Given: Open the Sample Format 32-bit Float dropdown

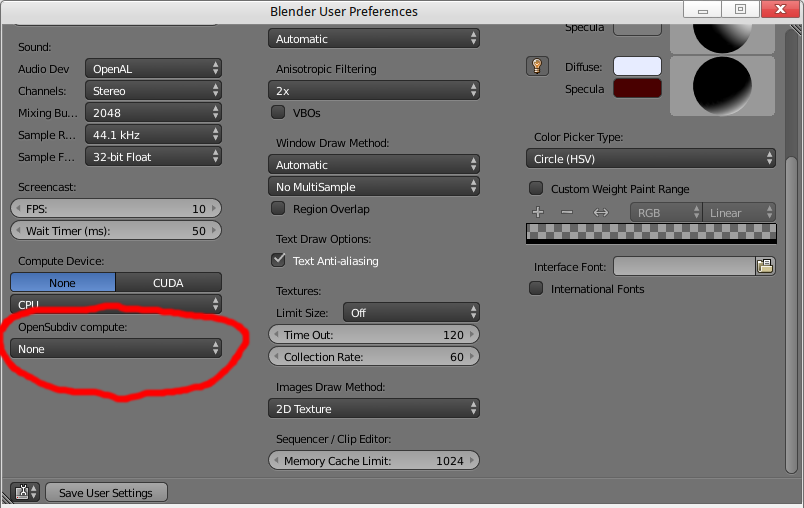Looking at the screenshot, I should [x=153, y=157].
